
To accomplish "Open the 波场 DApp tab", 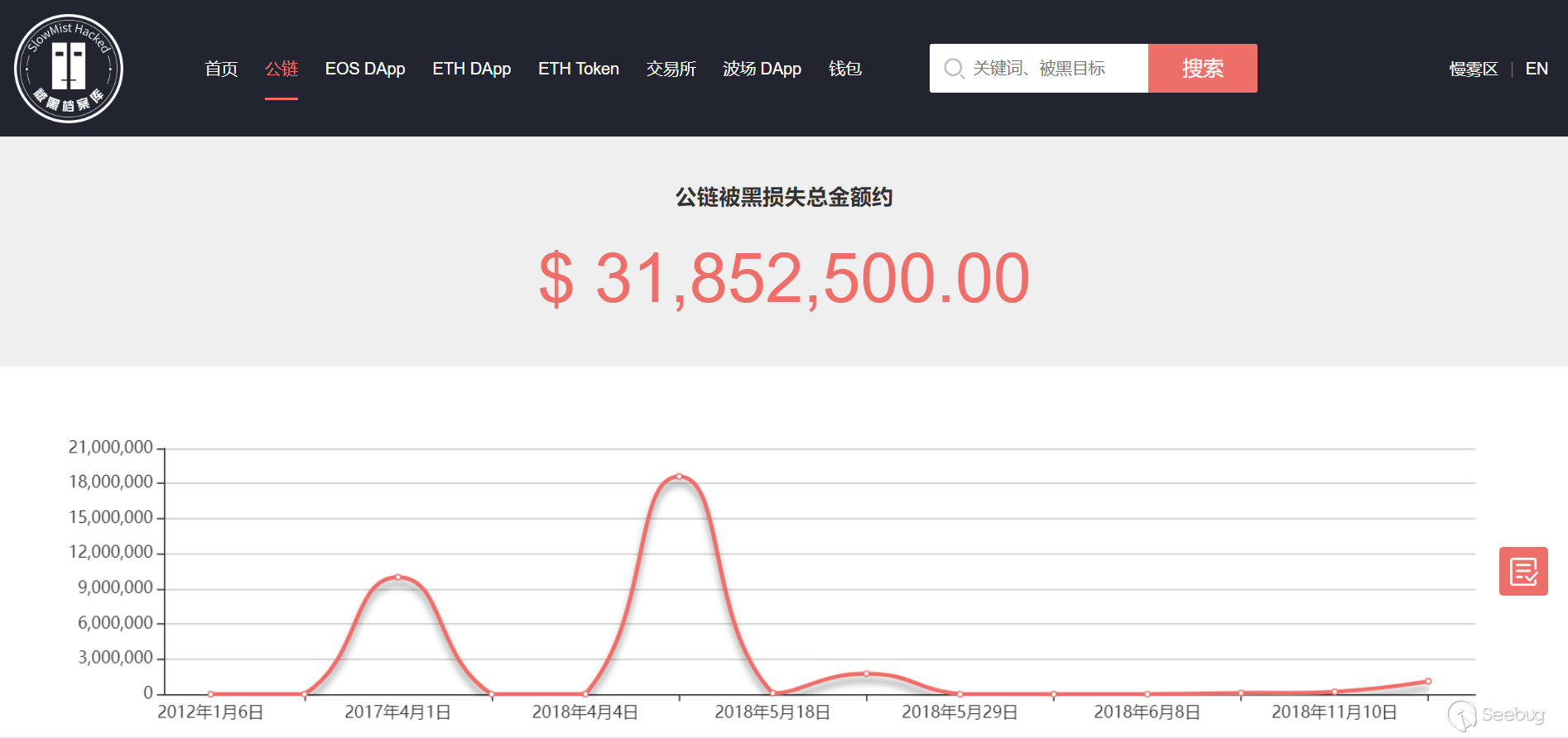I will point(762,69).
